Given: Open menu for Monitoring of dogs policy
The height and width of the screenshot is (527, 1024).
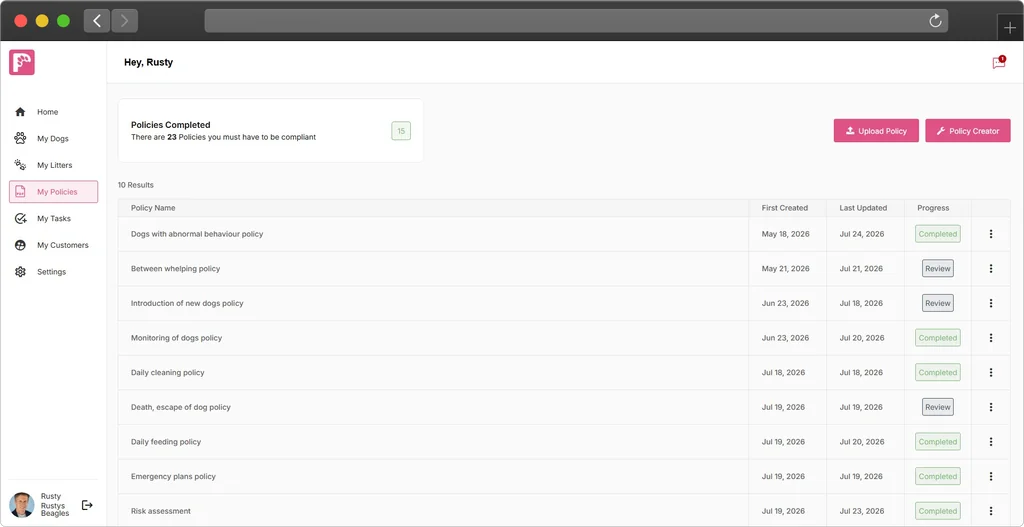Looking at the screenshot, I should coord(991,338).
